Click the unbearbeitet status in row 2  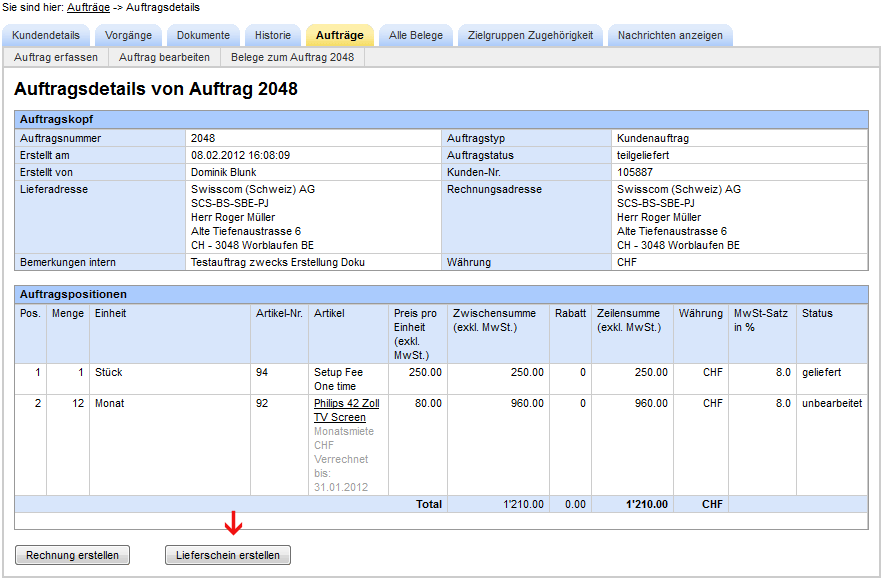(832, 404)
